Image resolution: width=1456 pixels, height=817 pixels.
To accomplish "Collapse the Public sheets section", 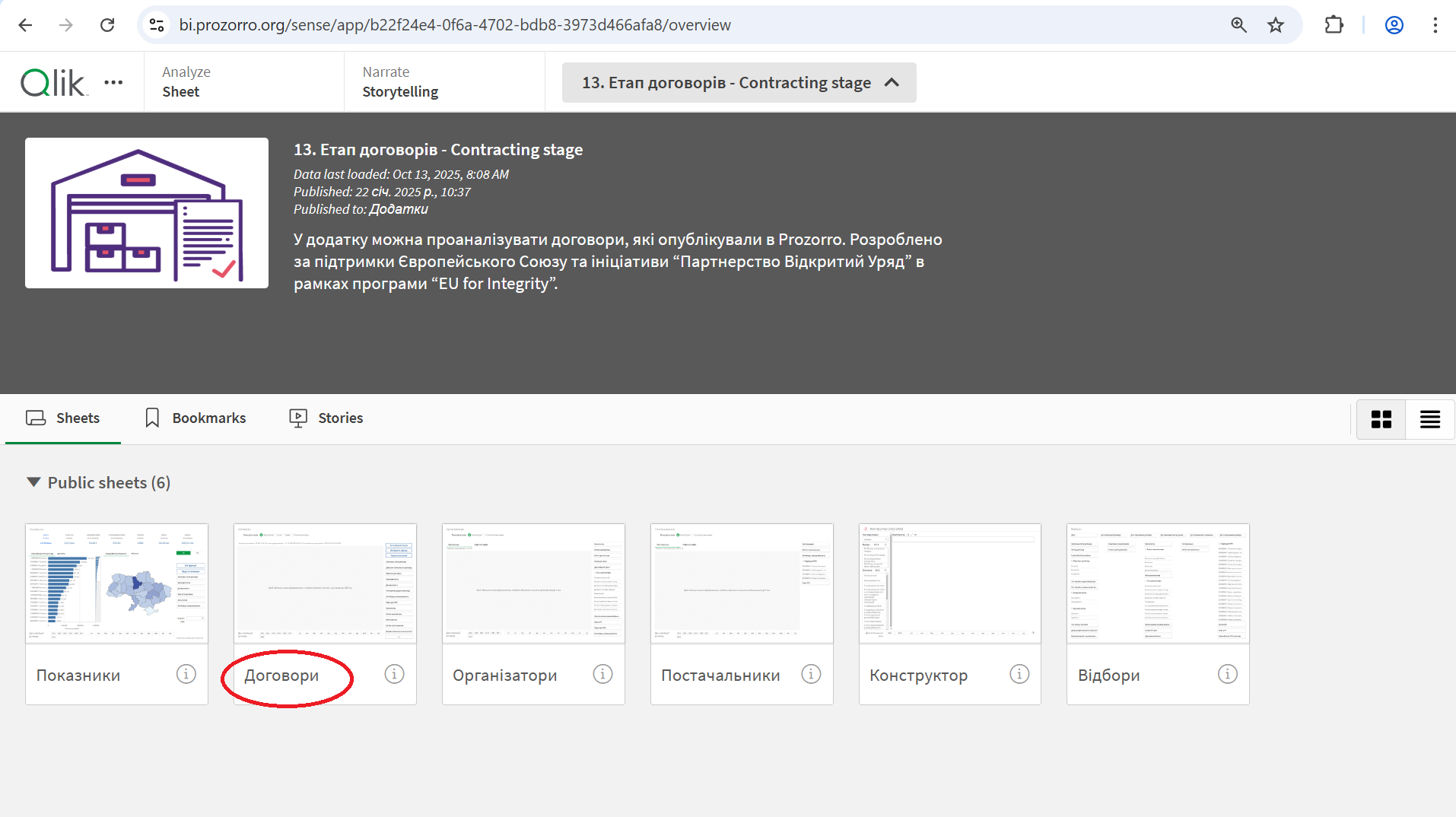I will [x=33, y=482].
